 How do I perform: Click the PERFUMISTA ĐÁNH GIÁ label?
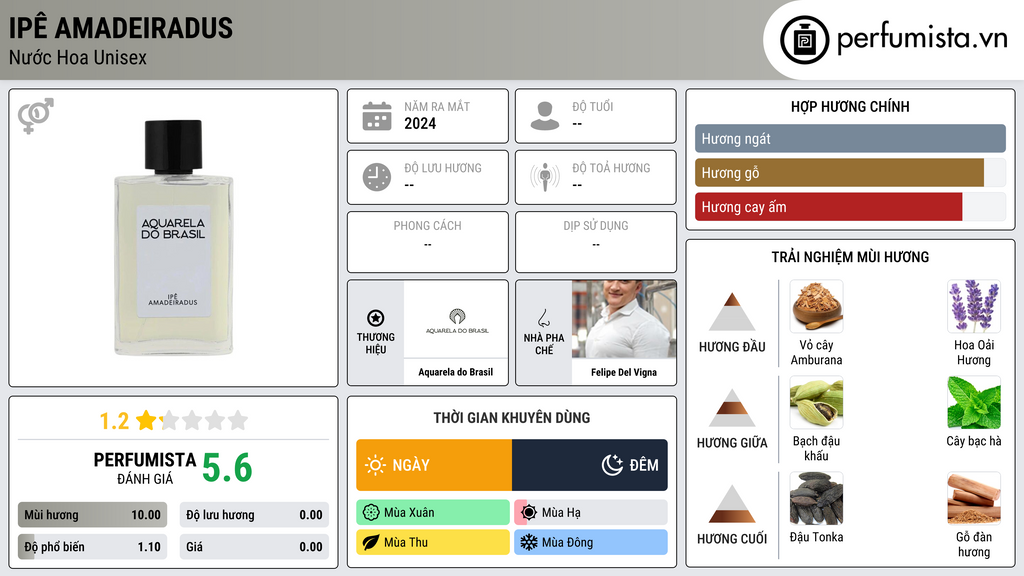(145, 468)
